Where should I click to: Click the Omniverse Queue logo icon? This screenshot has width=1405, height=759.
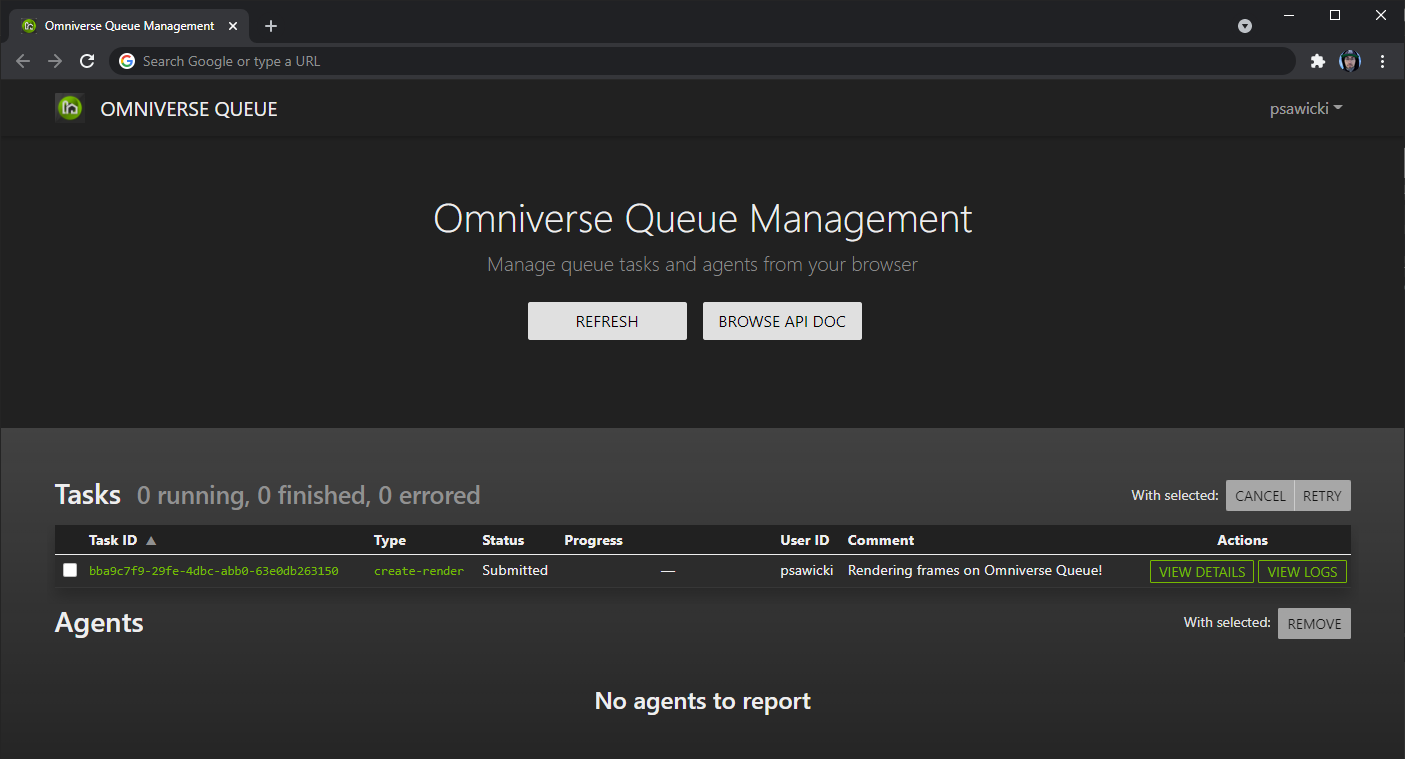(x=70, y=108)
